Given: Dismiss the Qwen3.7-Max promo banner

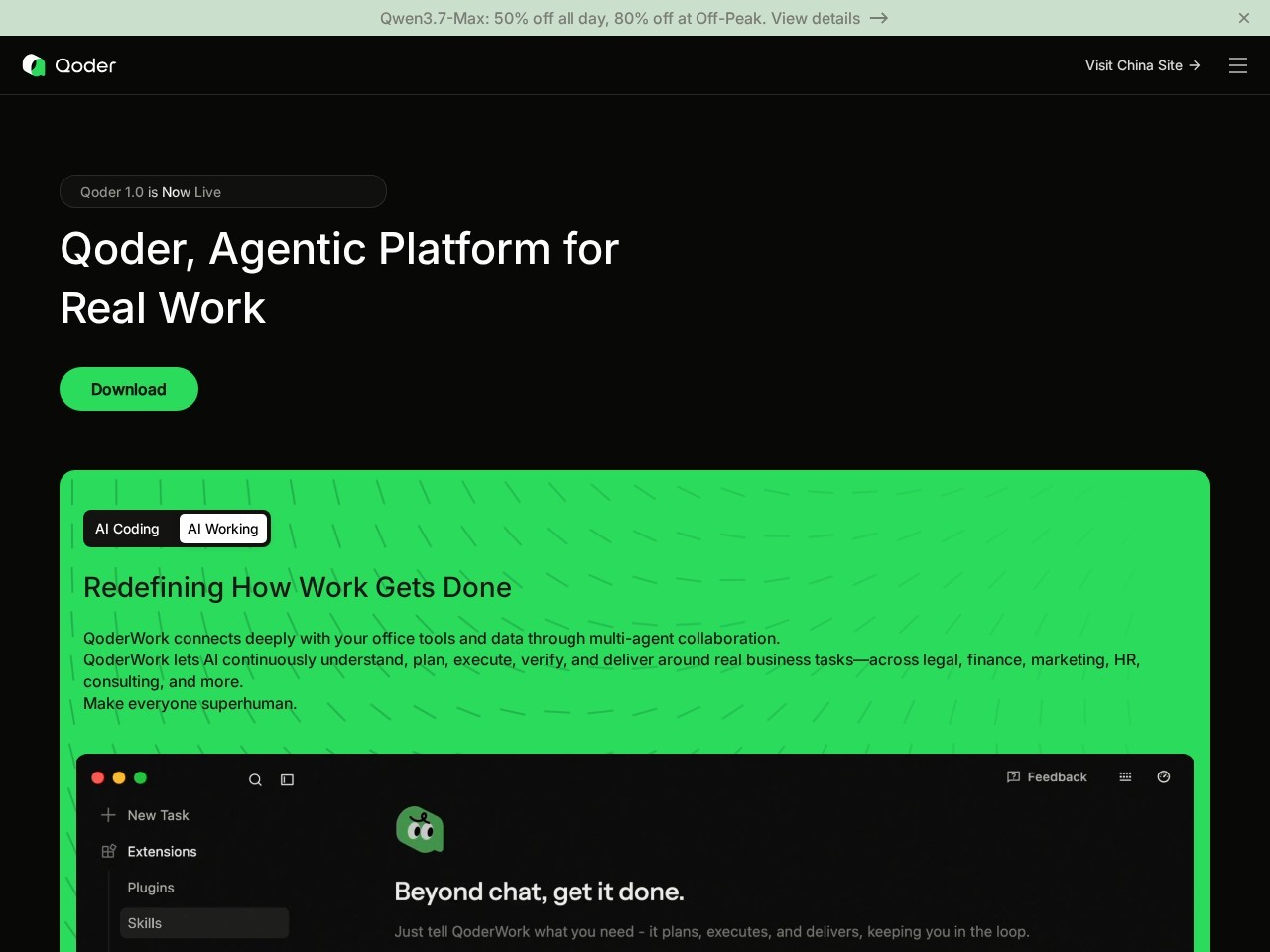Looking at the screenshot, I should point(1244,18).
